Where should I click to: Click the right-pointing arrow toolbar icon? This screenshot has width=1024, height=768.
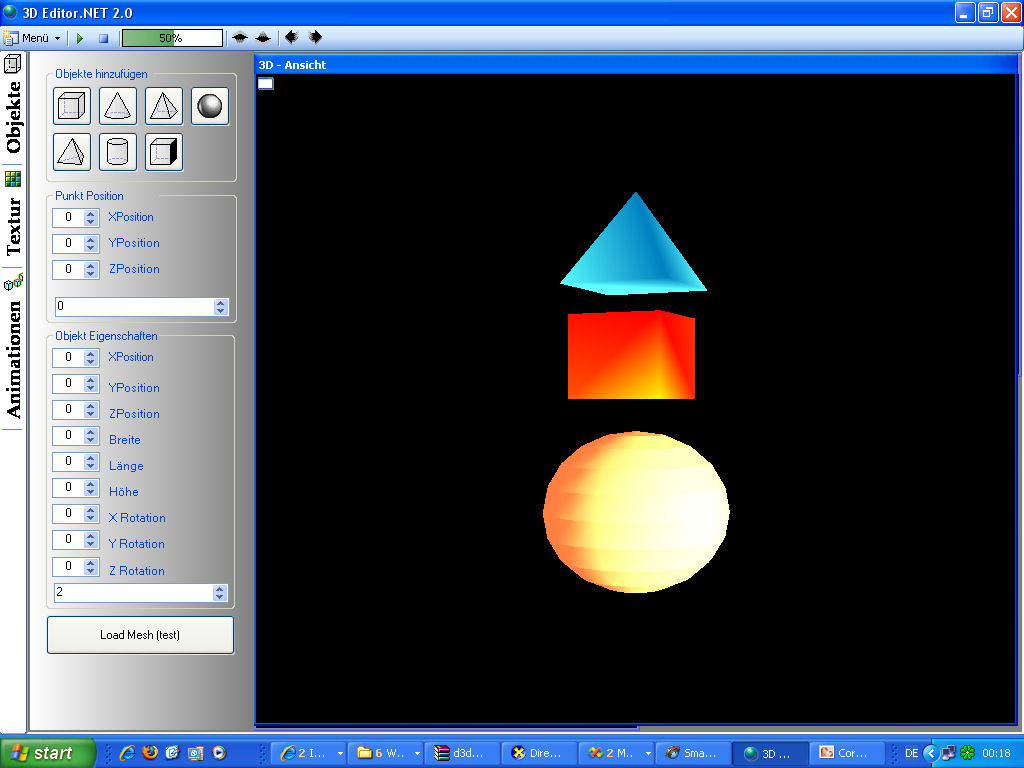(315, 37)
